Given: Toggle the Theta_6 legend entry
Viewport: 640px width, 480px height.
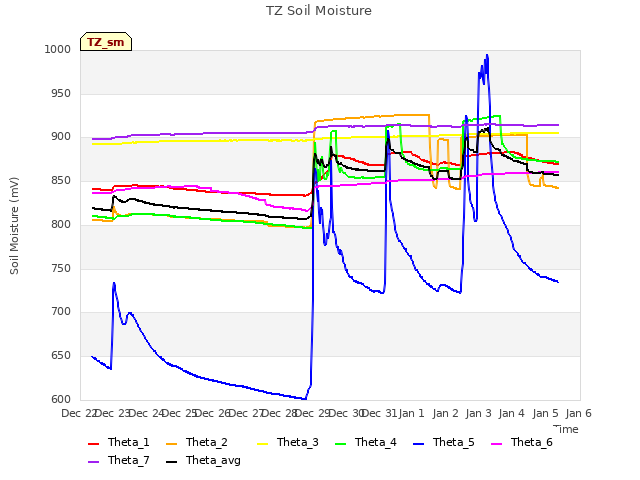Looking at the screenshot, I should pos(522,442).
